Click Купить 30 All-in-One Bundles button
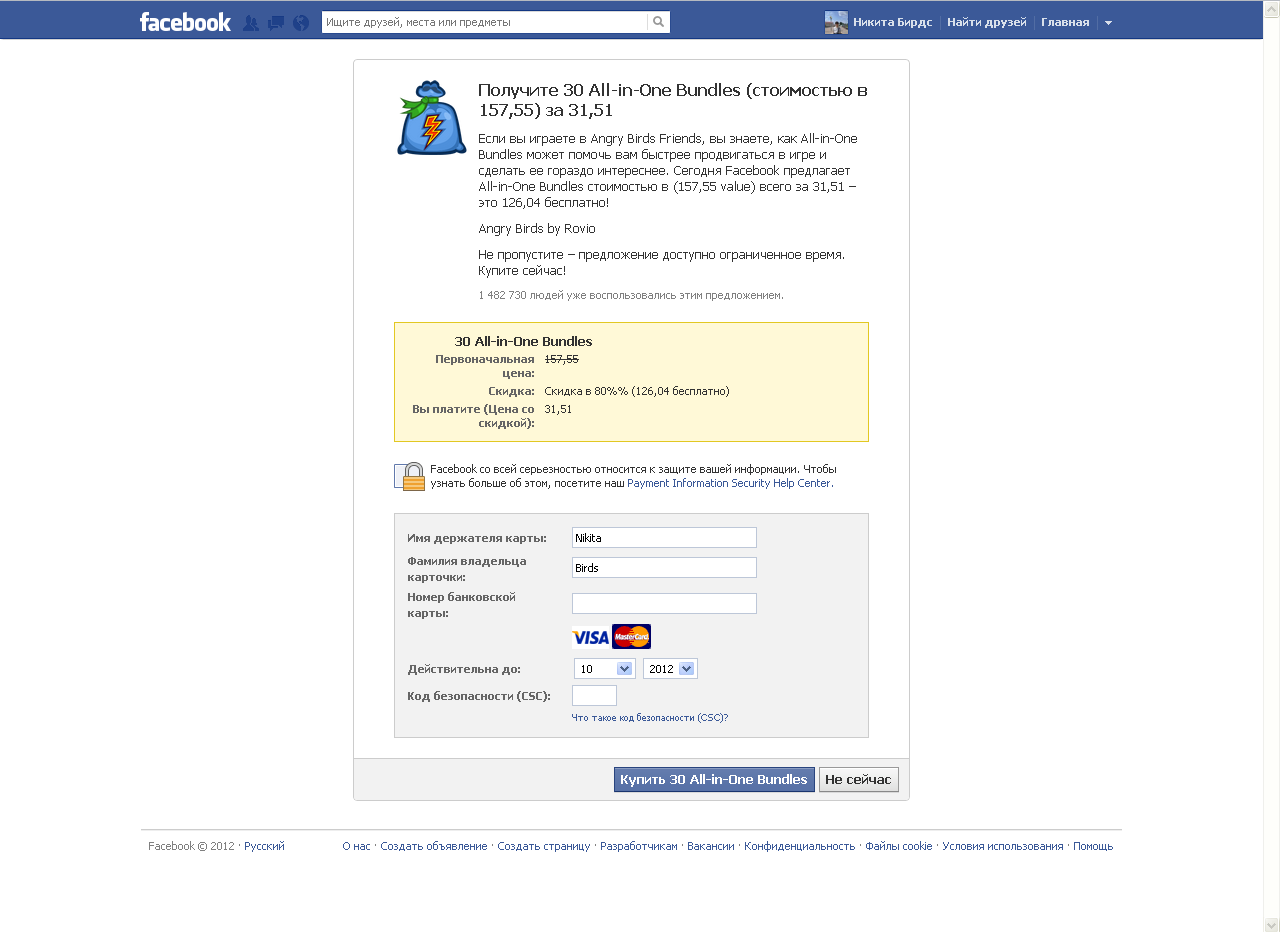Image resolution: width=1280 pixels, height=932 pixels. 714,780
